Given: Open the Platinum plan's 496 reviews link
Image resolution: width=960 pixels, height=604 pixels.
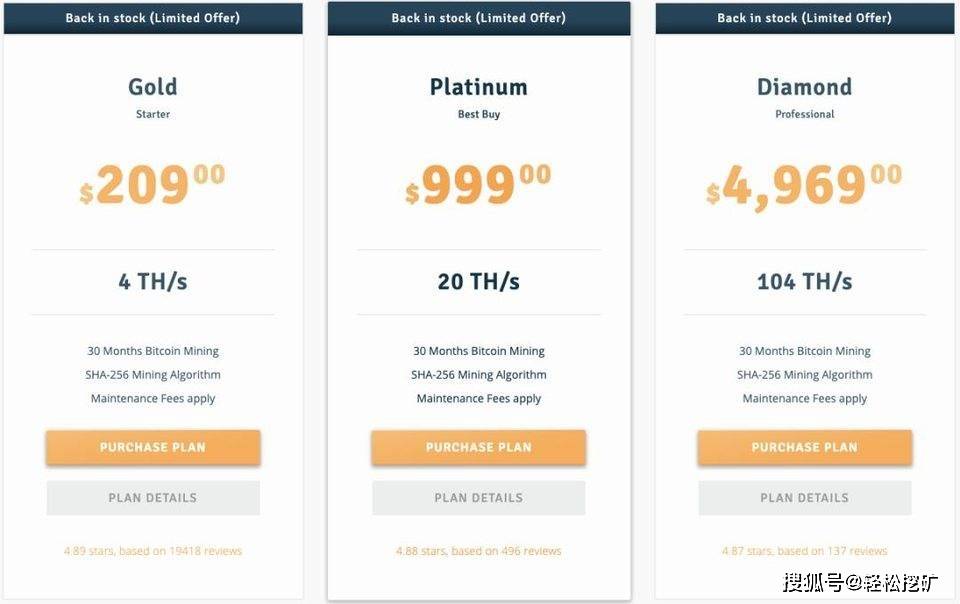Looking at the screenshot, I should coord(479,551).
